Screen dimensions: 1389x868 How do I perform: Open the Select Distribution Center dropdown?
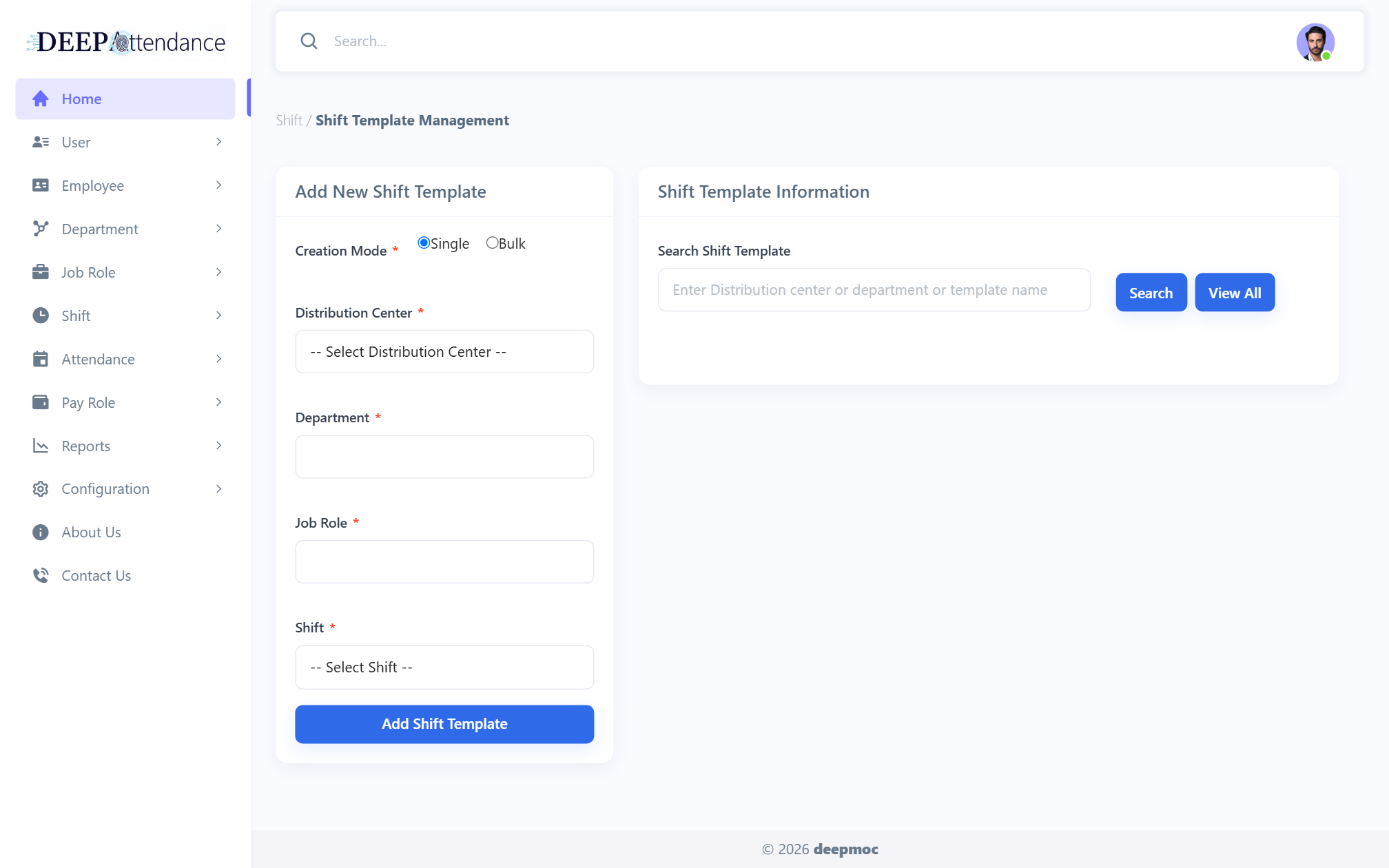[444, 351]
